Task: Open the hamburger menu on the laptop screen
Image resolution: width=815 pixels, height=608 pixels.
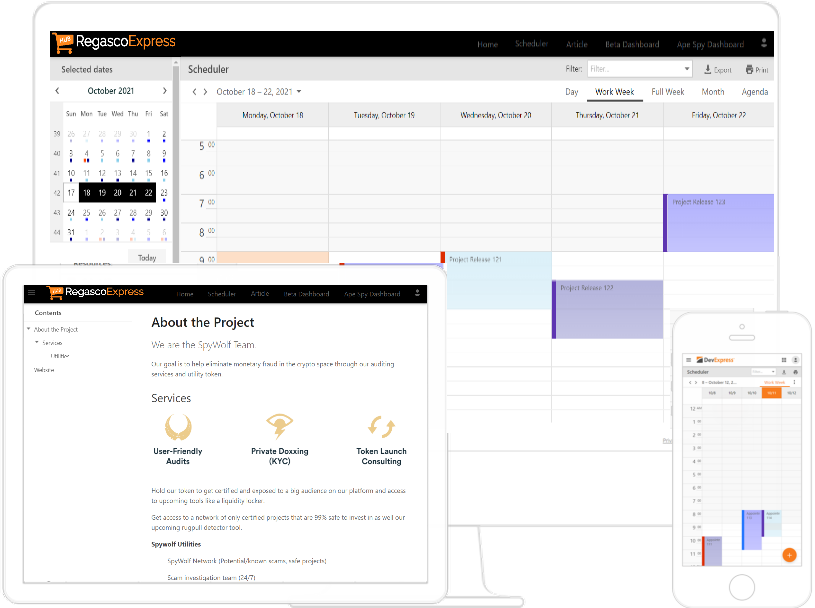Action: pos(31,293)
